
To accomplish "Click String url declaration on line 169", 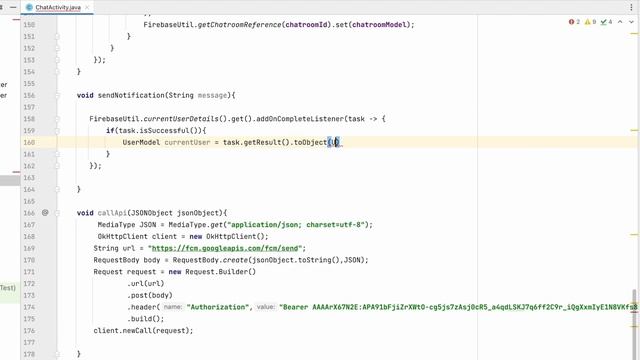I will (x=114, y=248).
